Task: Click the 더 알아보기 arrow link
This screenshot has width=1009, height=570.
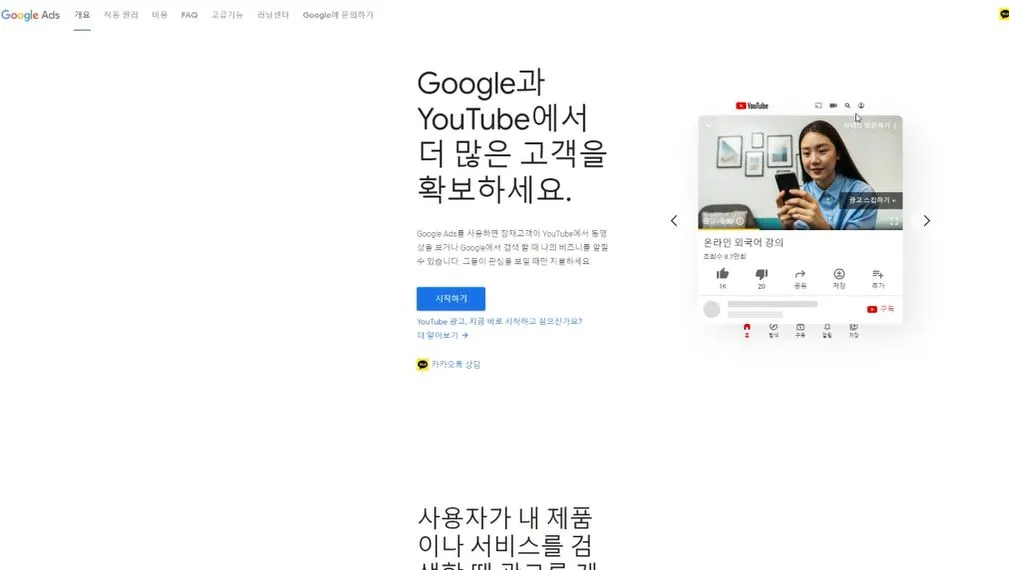Action: [x=442, y=335]
